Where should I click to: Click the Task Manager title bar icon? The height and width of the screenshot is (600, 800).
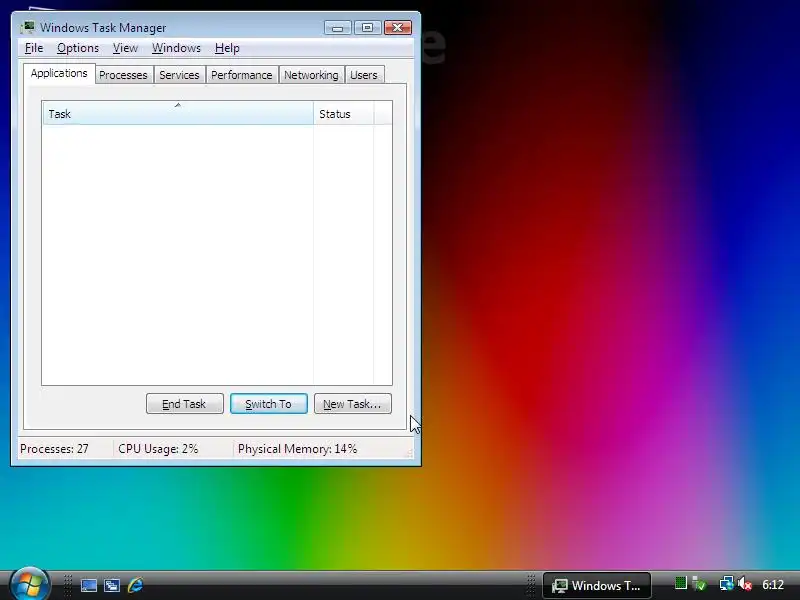pyautogui.click(x=28, y=27)
